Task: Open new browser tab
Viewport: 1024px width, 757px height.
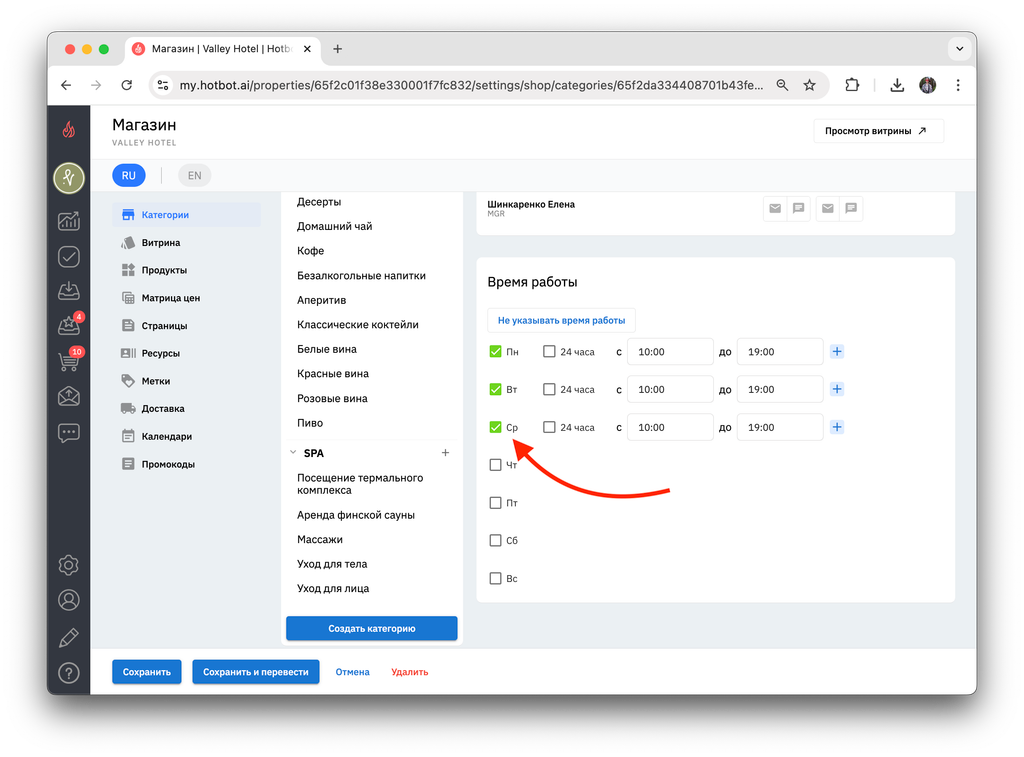Action: 338,49
